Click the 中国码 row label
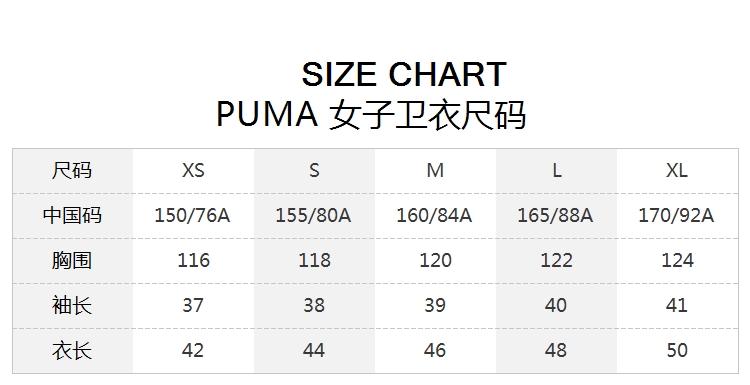 click(x=72, y=215)
